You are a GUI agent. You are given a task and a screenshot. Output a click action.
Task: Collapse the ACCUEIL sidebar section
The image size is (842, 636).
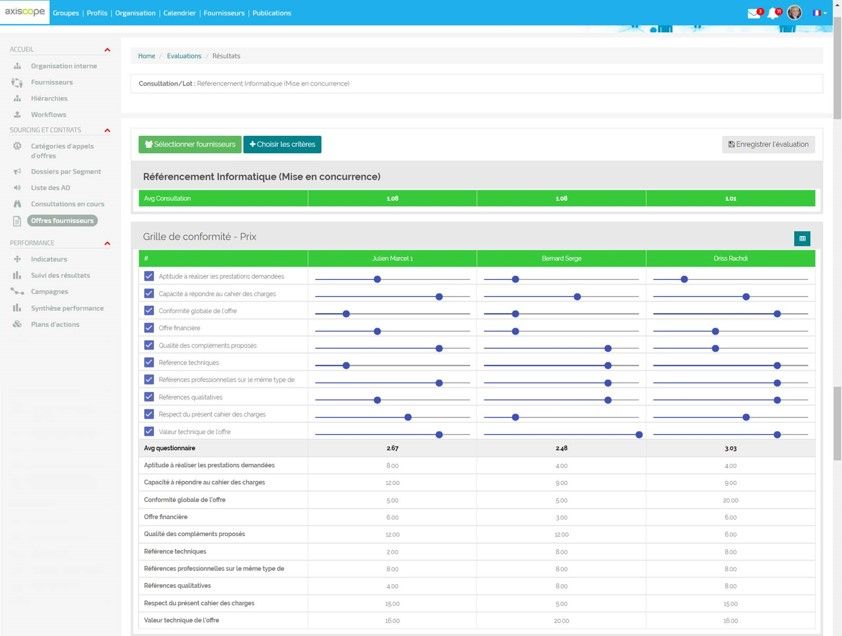[x=107, y=50]
